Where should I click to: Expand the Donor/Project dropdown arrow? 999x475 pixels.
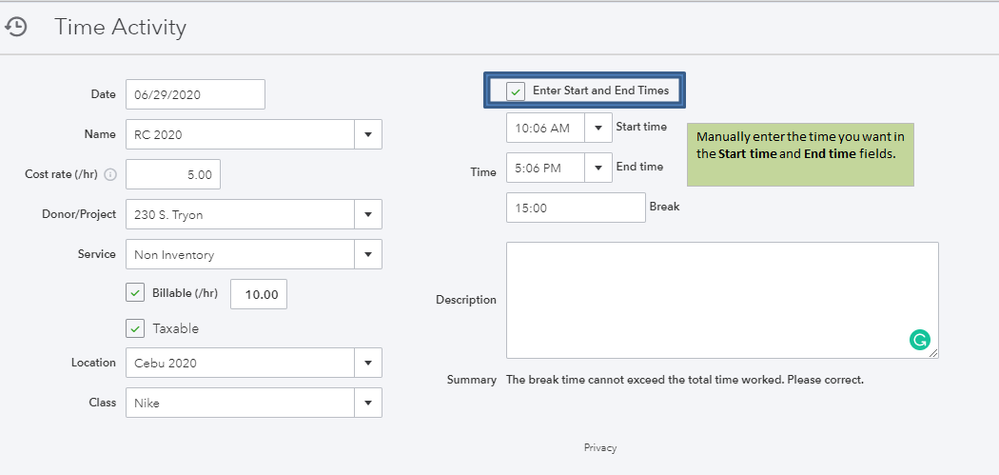pyautogui.click(x=367, y=214)
